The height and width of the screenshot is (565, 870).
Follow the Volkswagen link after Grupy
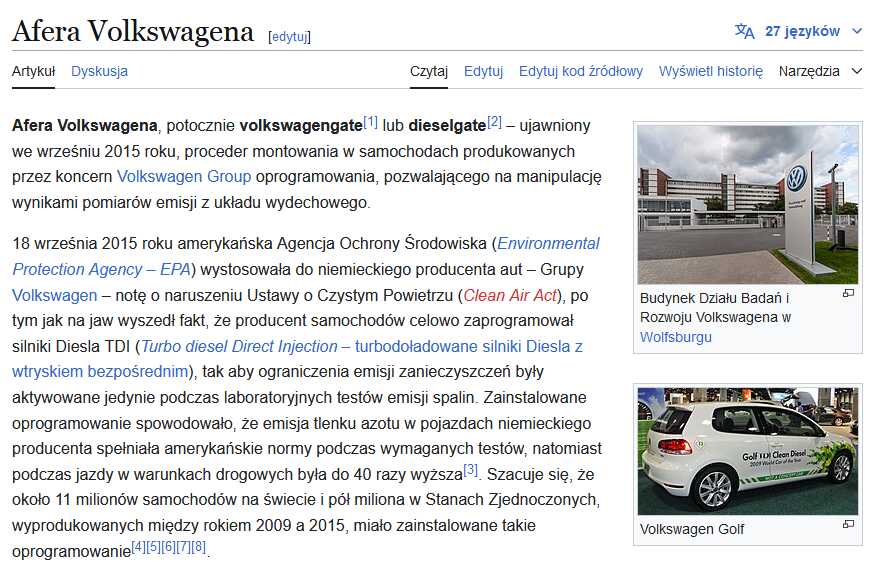pos(54,295)
